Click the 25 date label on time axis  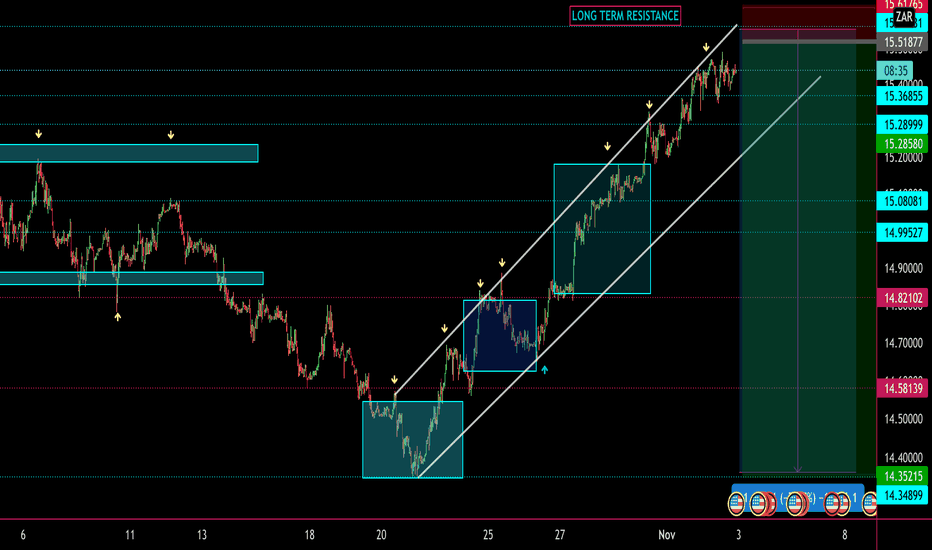[x=488, y=535]
